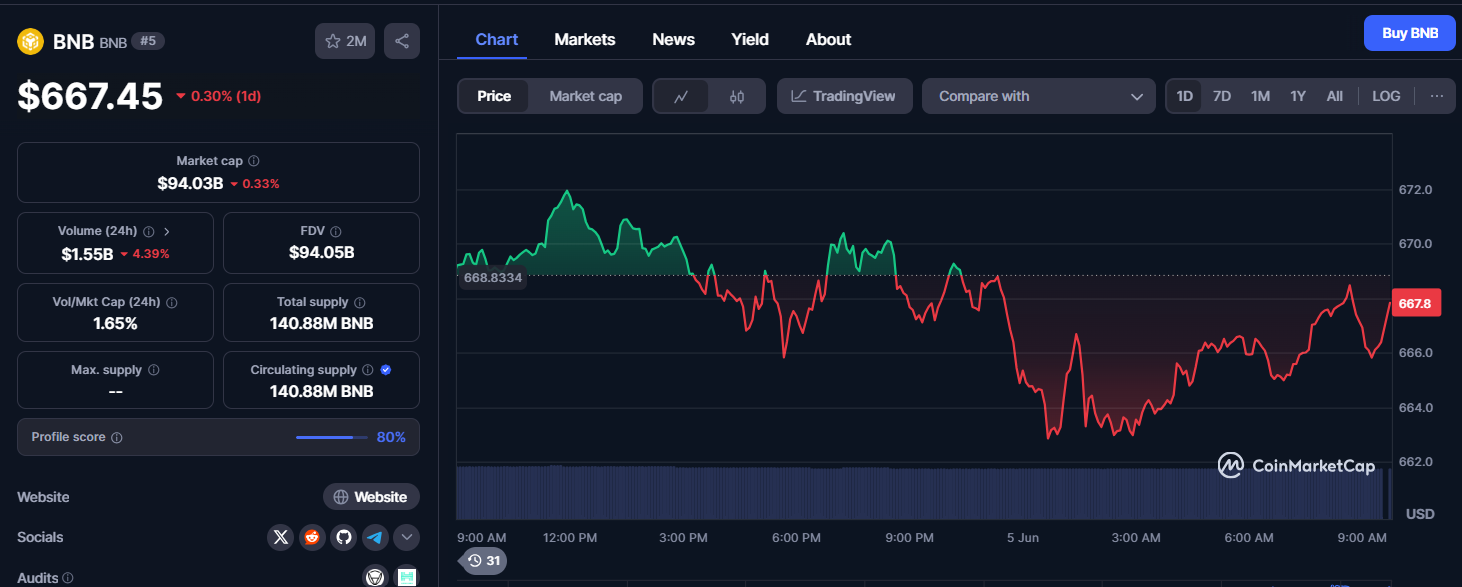Switch chart to Market cap
This screenshot has width=1462, height=587.
[x=585, y=96]
